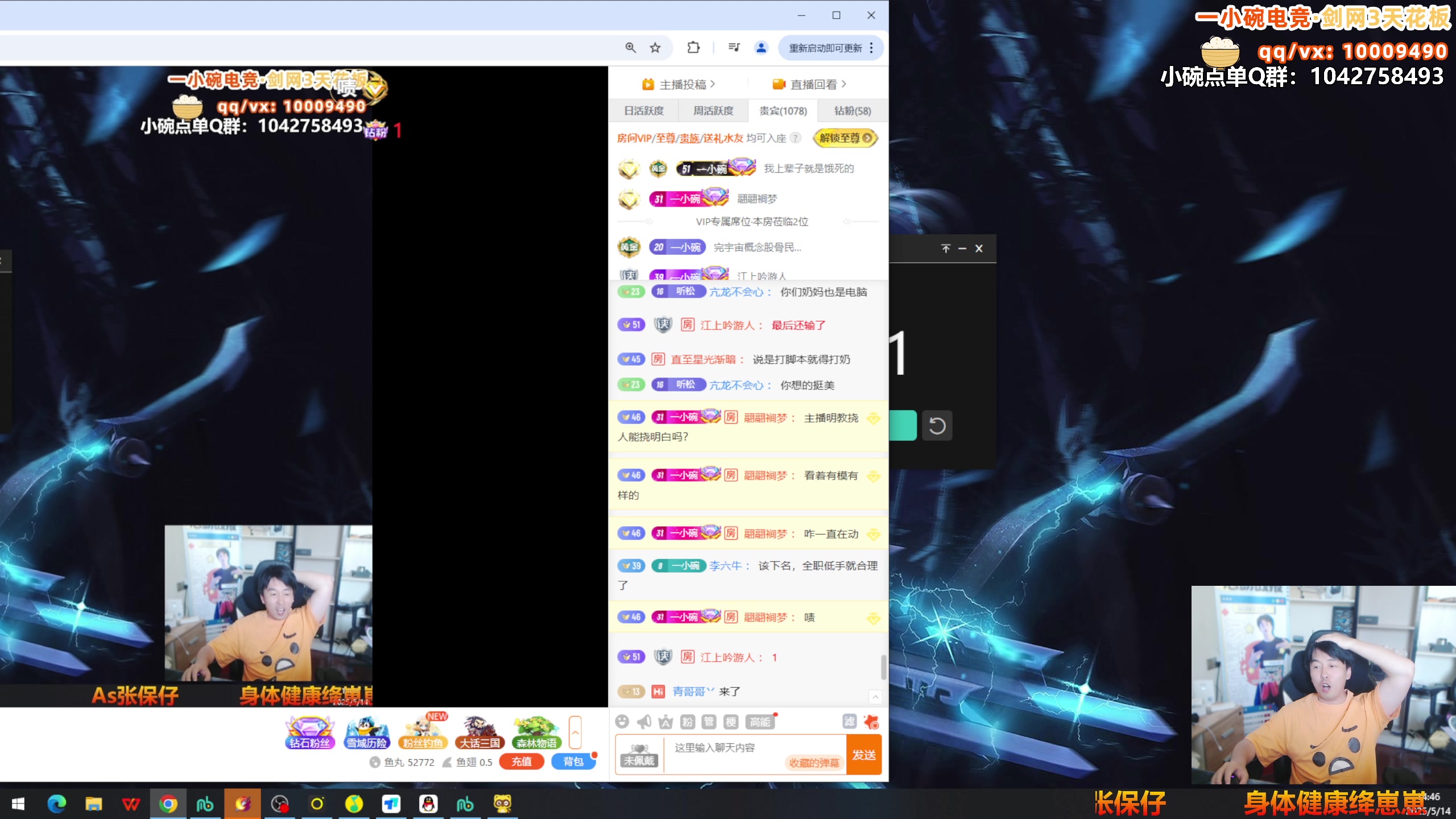Open the crown font style icon
Image resolution: width=1456 pixels, height=819 pixels.
665,722
